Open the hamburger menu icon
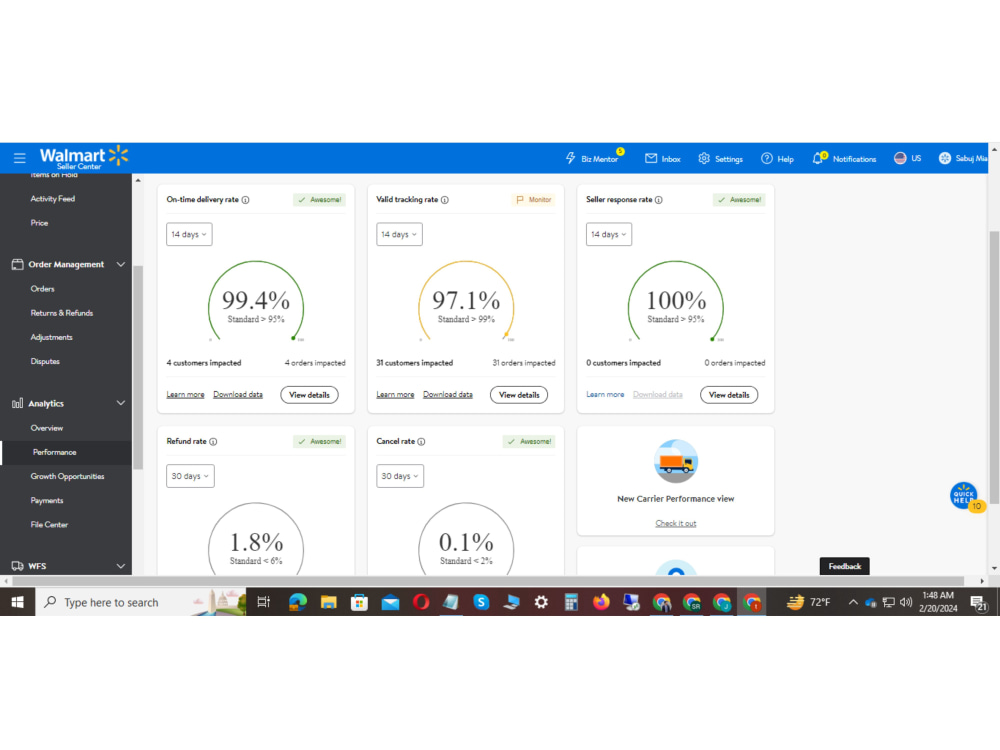 (x=19, y=158)
